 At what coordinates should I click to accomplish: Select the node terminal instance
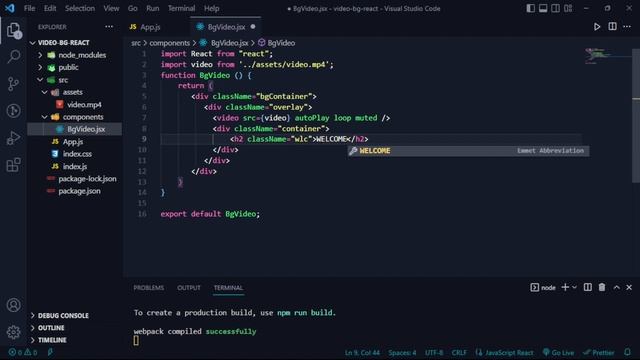click(x=543, y=287)
